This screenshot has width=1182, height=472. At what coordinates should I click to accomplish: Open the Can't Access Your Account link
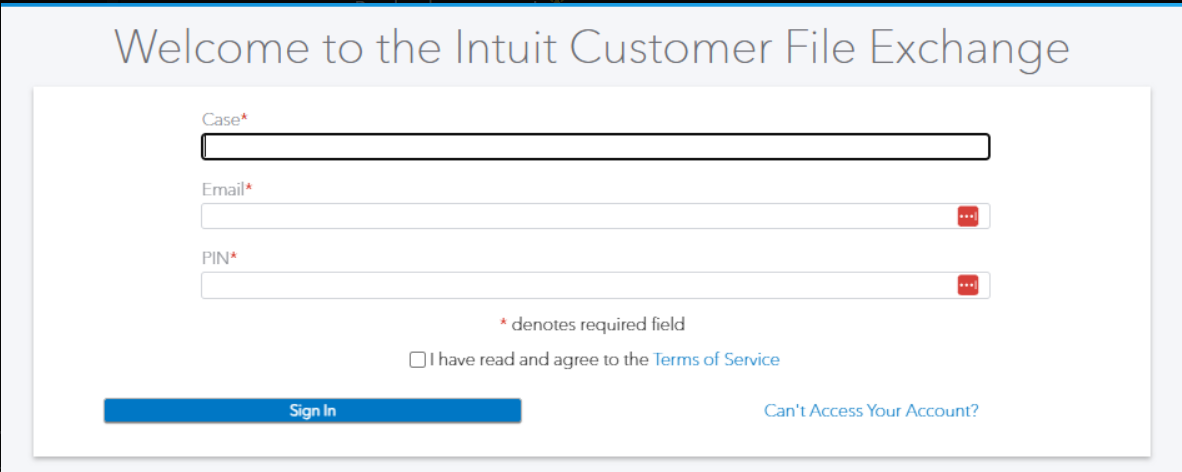click(x=871, y=410)
